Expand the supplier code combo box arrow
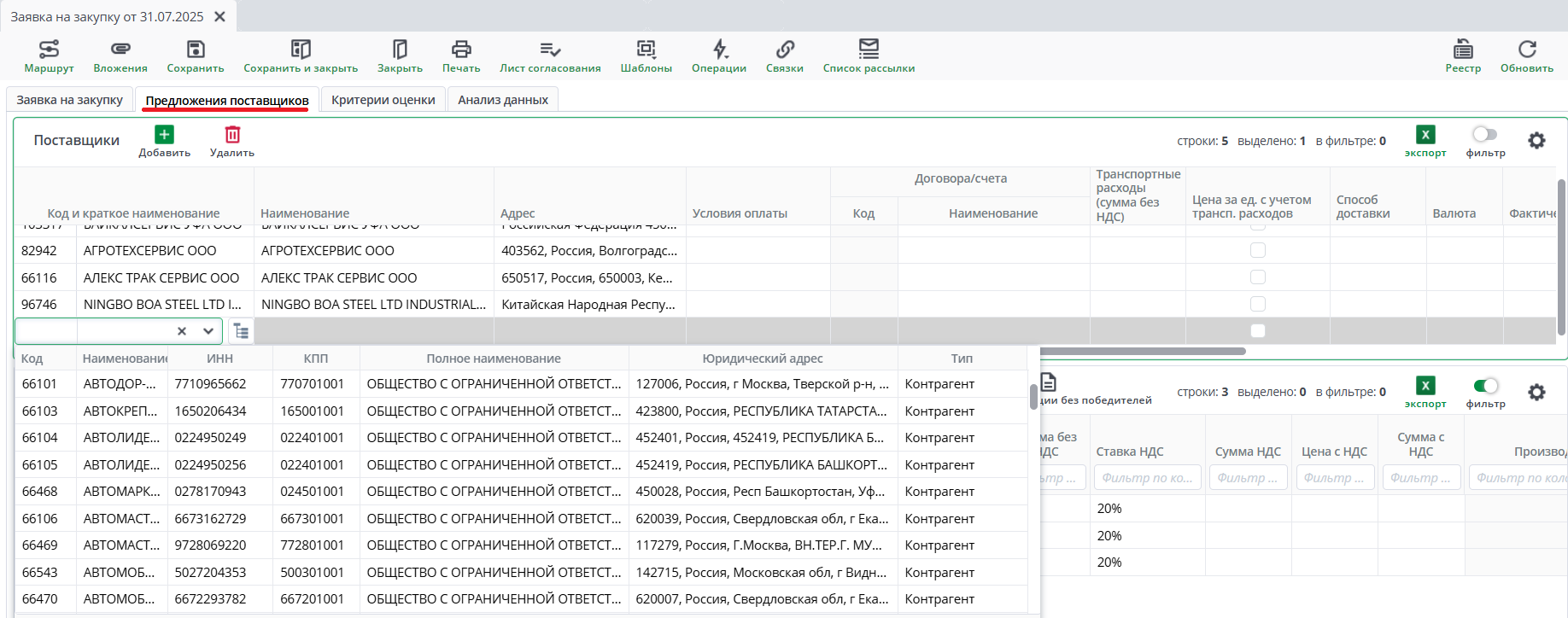Image resolution: width=1568 pixels, height=618 pixels. (x=208, y=331)
